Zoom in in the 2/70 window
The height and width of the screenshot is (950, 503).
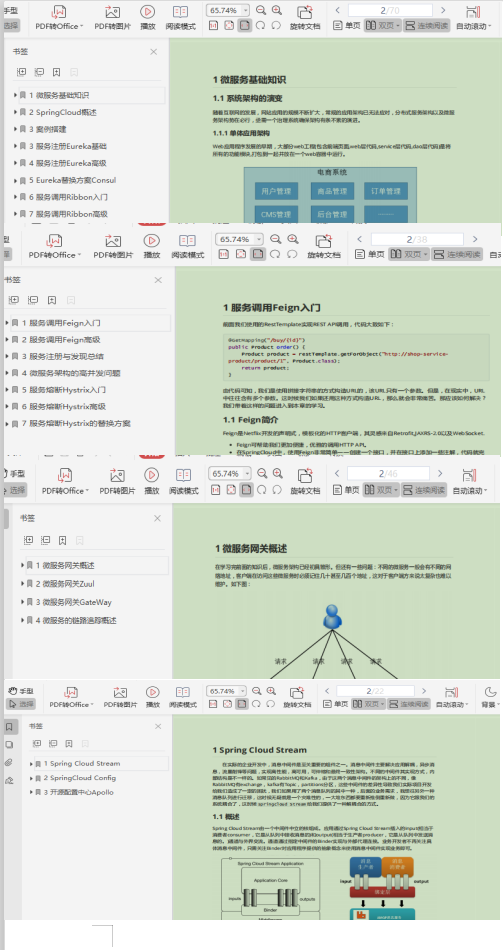(276, 10)
